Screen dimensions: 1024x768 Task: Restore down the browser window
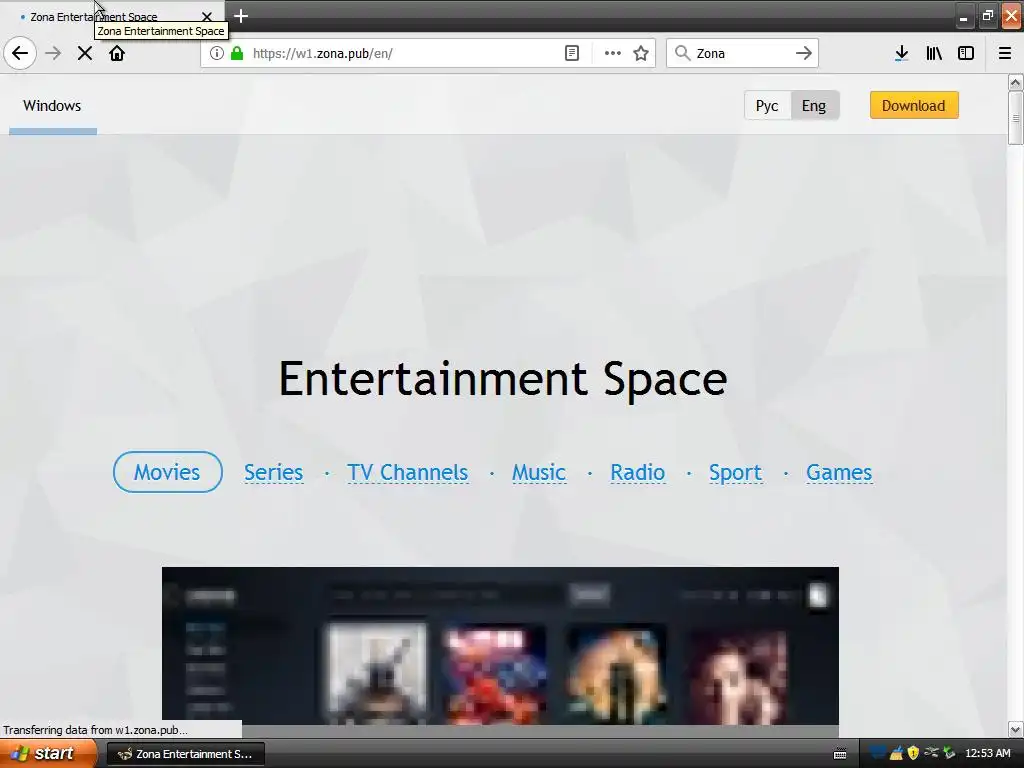pos(987,16)
